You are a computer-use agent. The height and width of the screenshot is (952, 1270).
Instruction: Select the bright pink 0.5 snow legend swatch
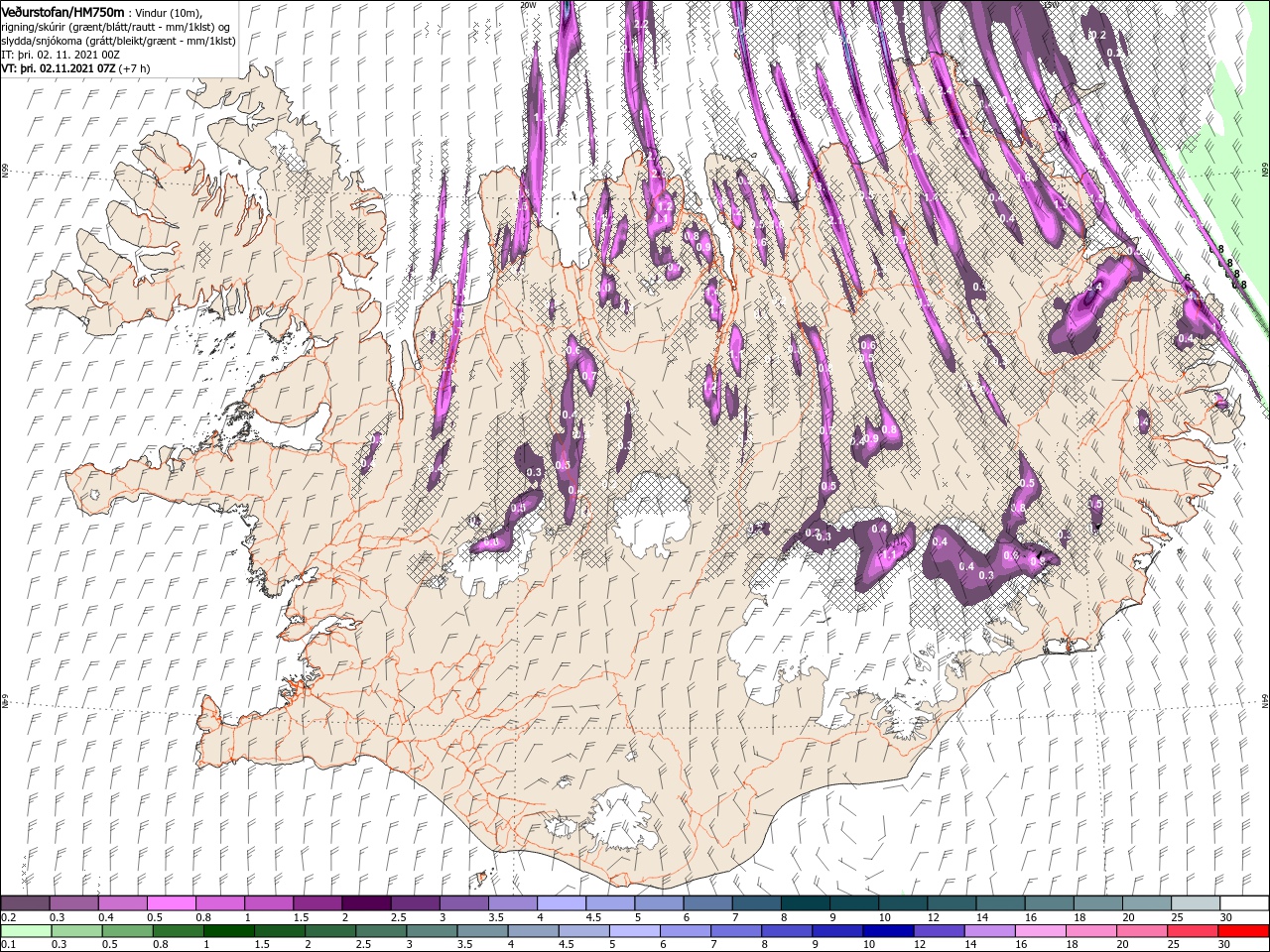click(x=171, y=903)
